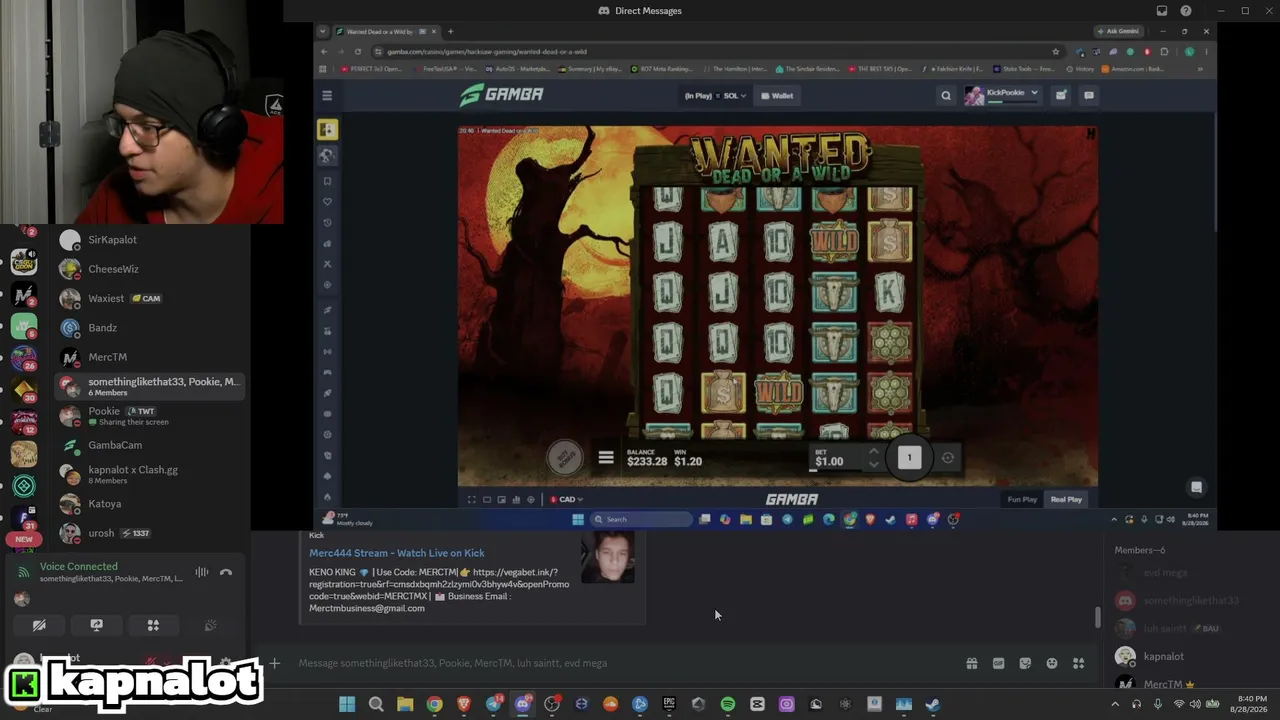Open Google Chrome from taskbar

(434, 704)
